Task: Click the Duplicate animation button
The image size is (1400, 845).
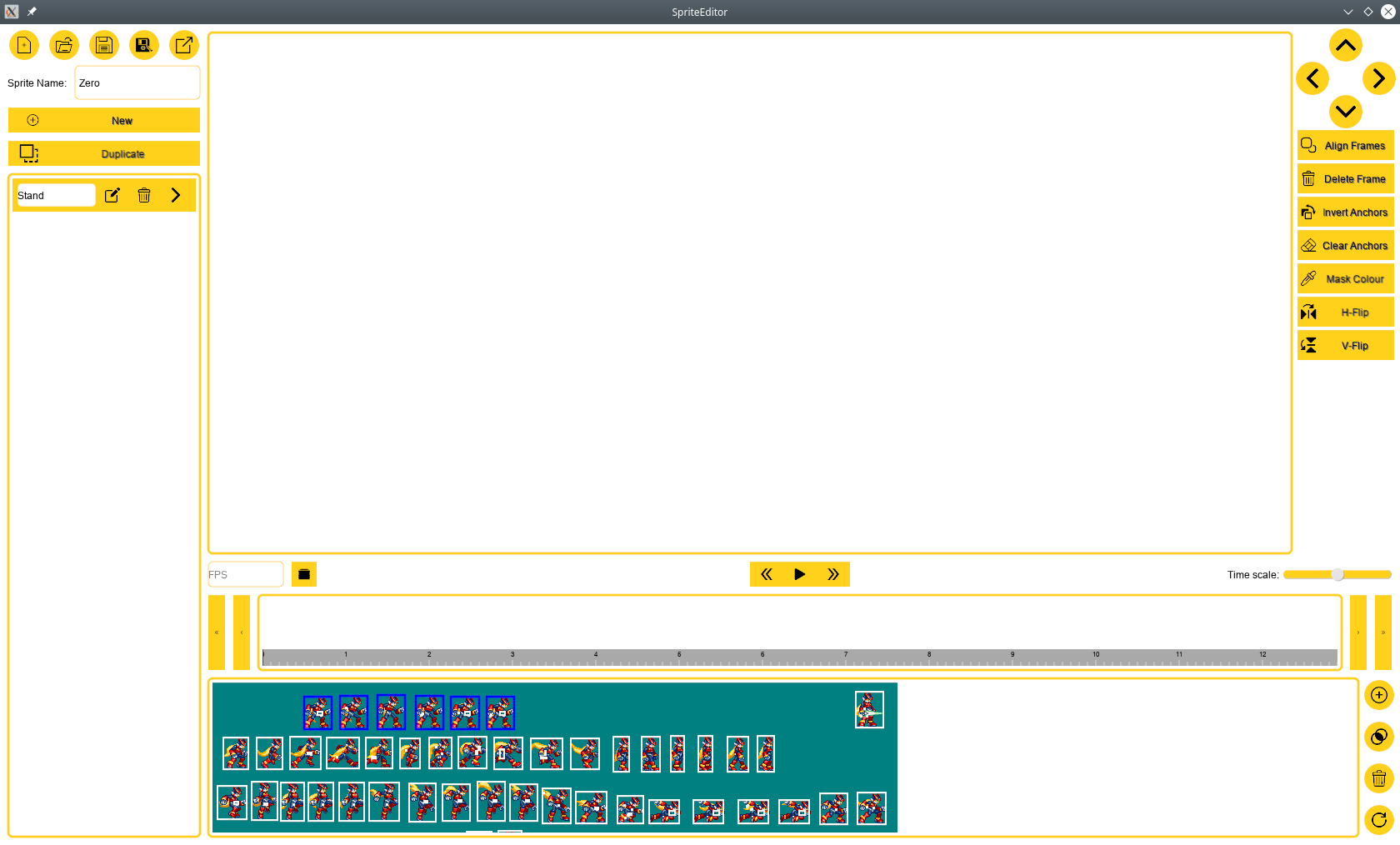Action: (104, 153)
